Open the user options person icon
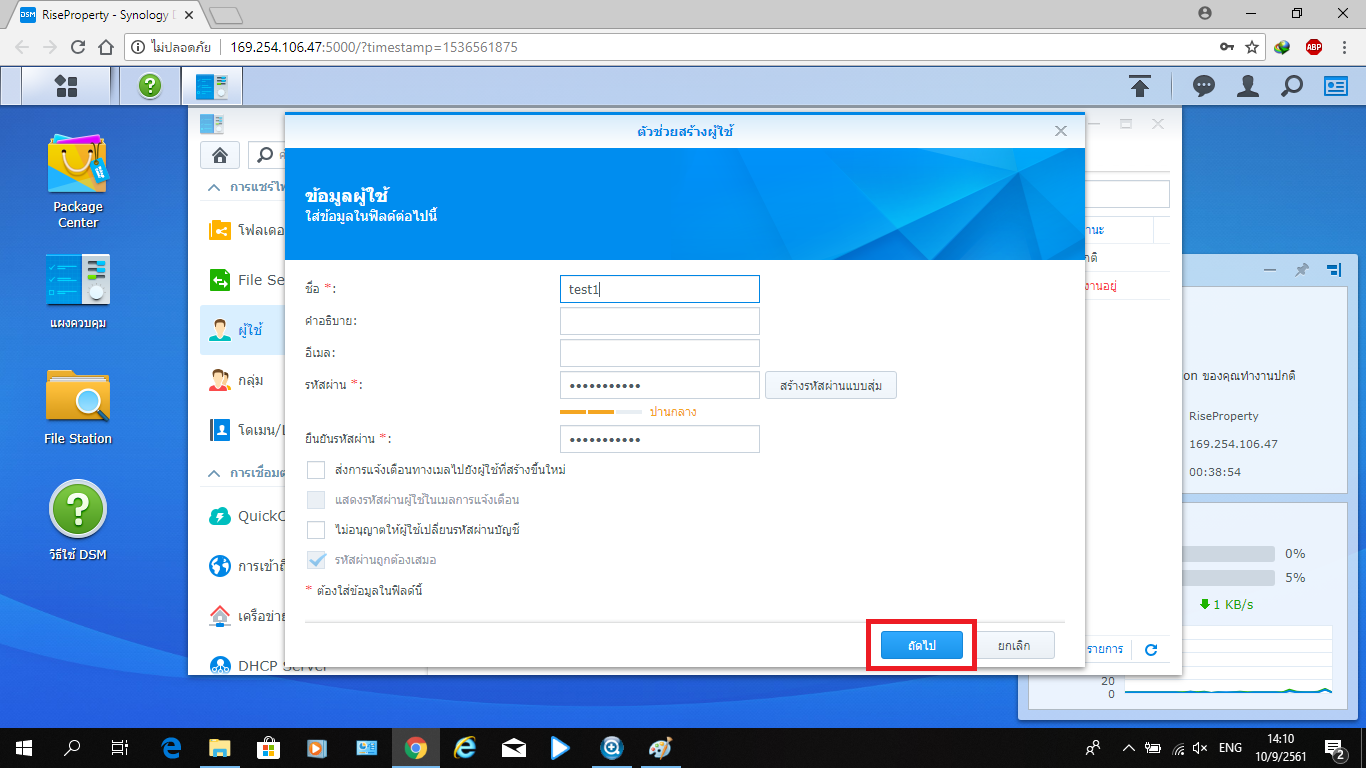Image resolution: width=1366 pixels, height=768 pixels. (x=1247, y=86)
